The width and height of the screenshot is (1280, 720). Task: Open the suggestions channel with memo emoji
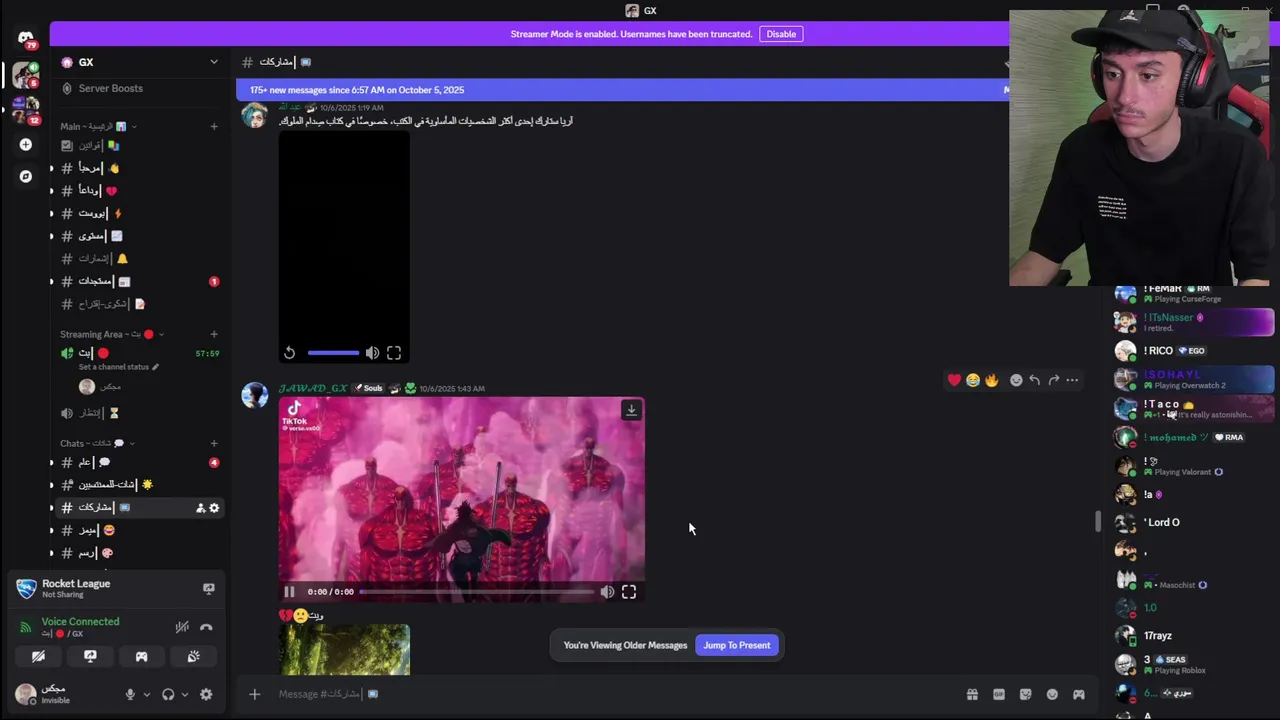[x=138, y=304]
